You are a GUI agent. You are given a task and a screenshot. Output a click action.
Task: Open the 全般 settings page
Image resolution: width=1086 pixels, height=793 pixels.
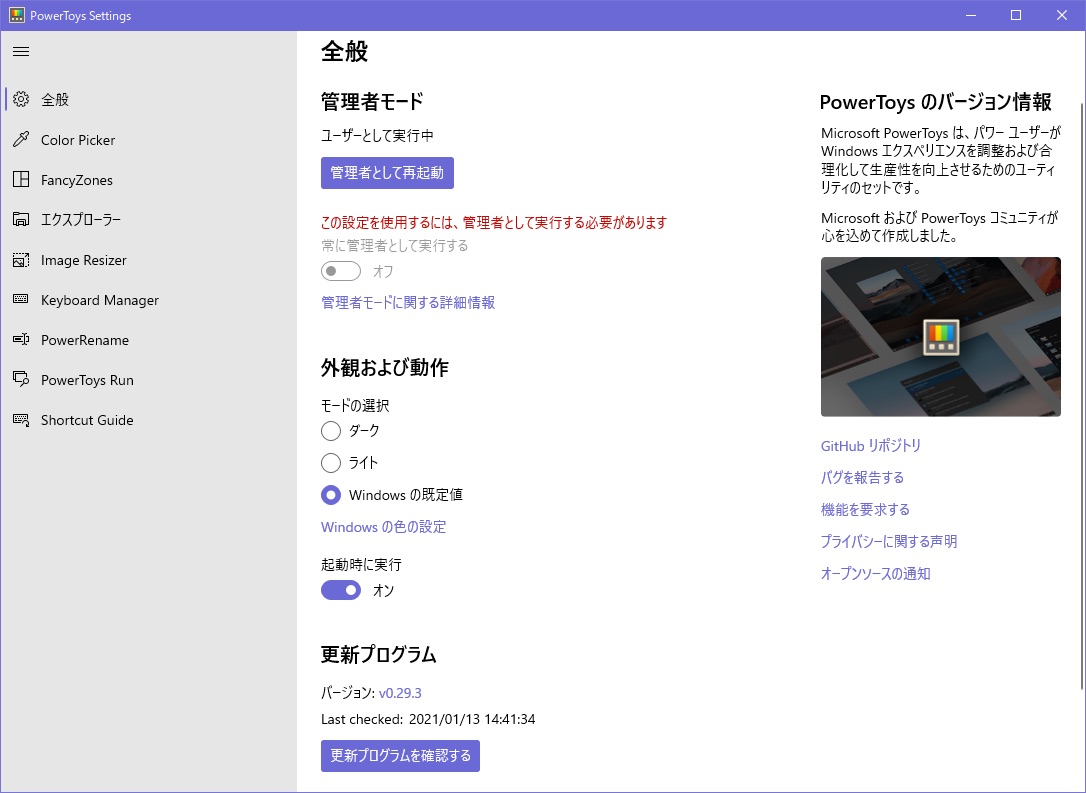pyautogui.click(x=148, y=99)
